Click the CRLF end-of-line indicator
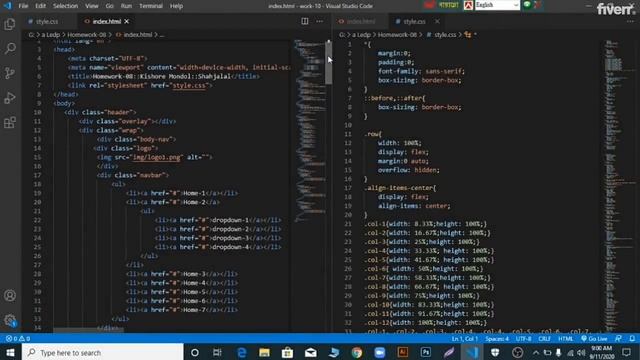 [x=544, y=339]
